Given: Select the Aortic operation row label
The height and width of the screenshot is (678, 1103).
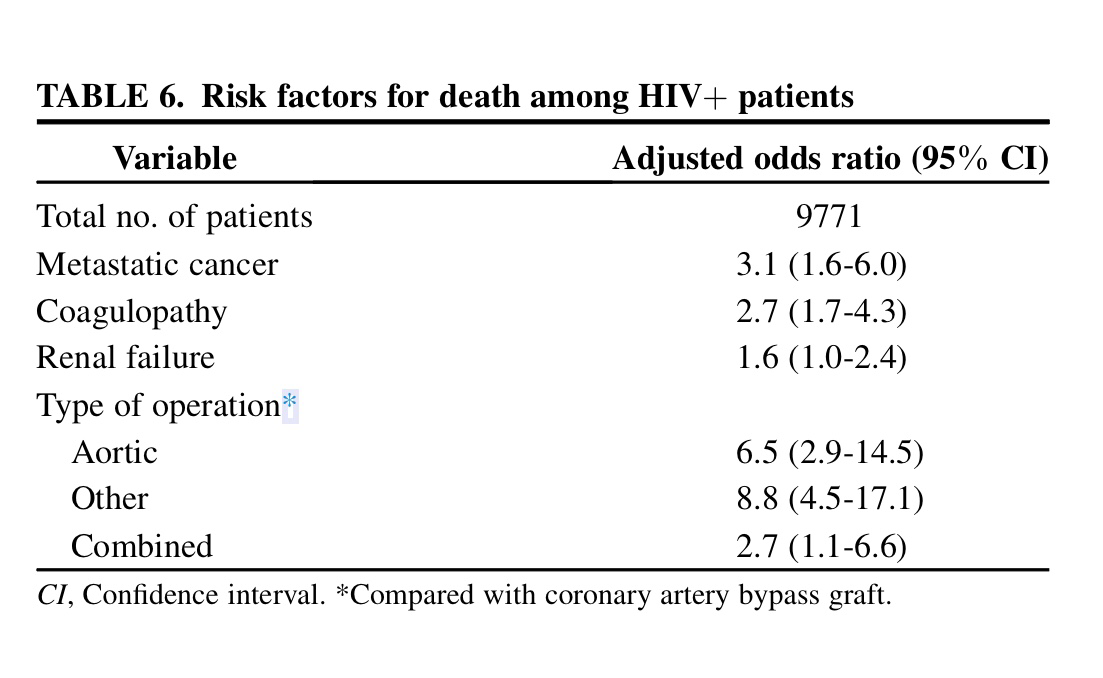Looking at the screenshot, I should click(x=114, y=453).
